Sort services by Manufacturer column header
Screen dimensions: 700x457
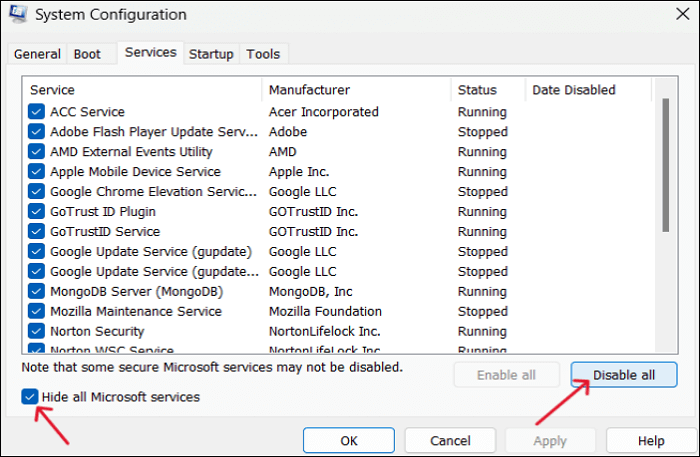(x=356, y=90)
